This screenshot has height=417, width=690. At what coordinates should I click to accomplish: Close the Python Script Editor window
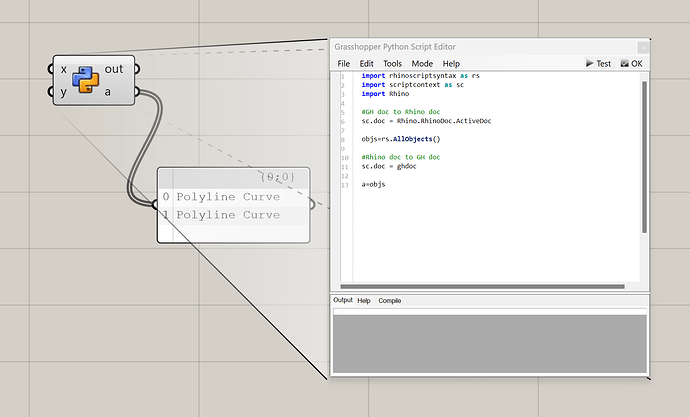point(643,47)
